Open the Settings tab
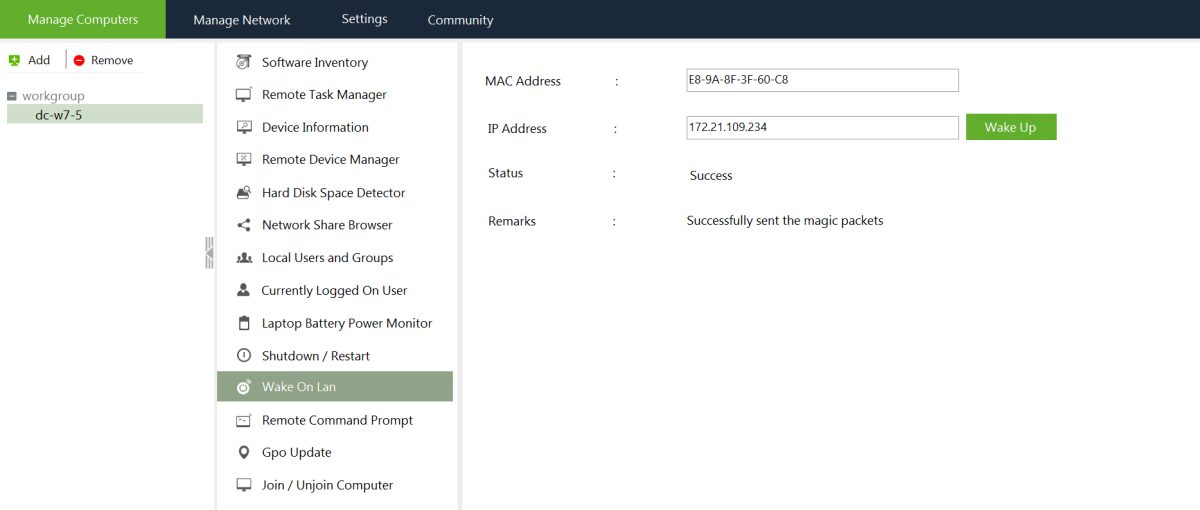 tap(364, 19)
